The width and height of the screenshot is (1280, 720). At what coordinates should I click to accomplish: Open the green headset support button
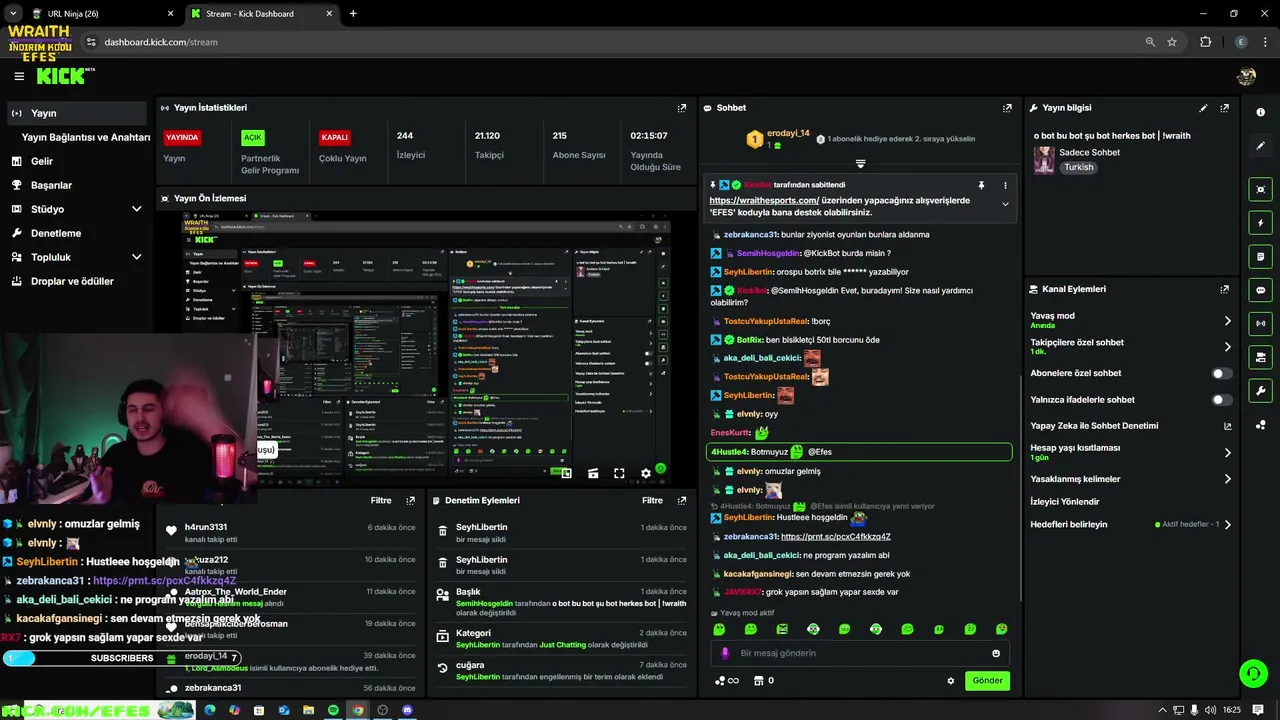click(x=1253, y=673)
